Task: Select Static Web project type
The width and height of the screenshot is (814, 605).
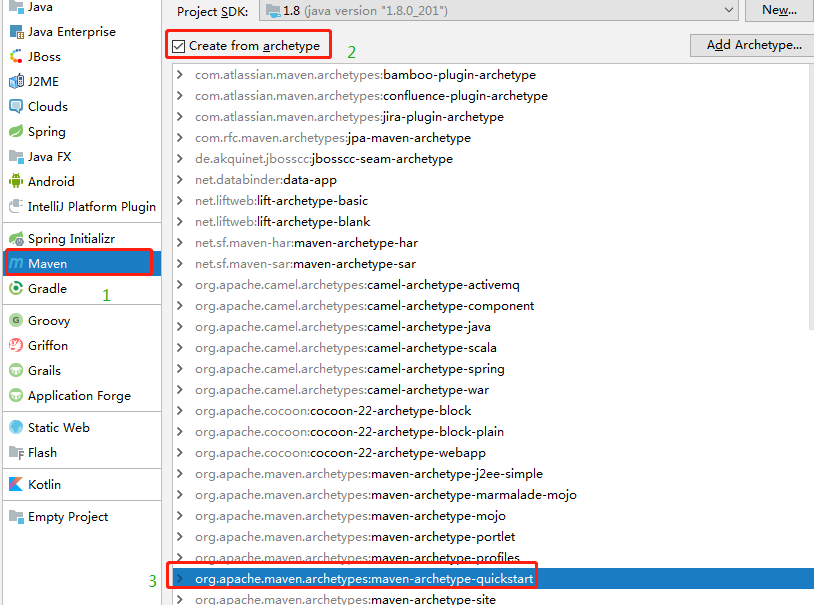Action: pos(82,427)
